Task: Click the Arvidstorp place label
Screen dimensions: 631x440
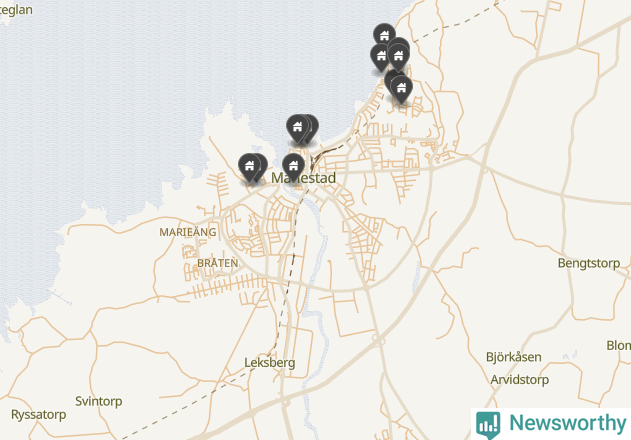Action: [520, 380]
